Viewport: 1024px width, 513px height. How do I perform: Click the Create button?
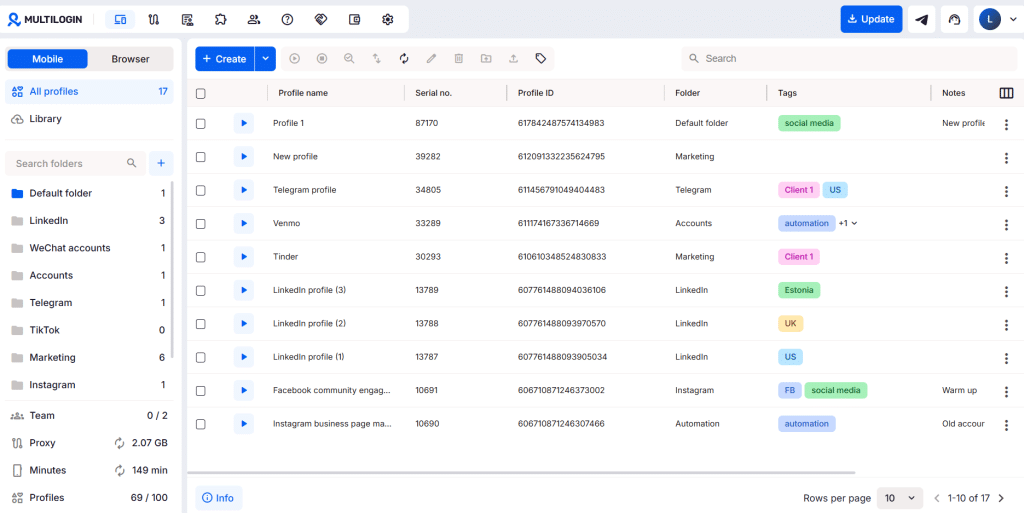pyautogui.click(x=225, y=59)
